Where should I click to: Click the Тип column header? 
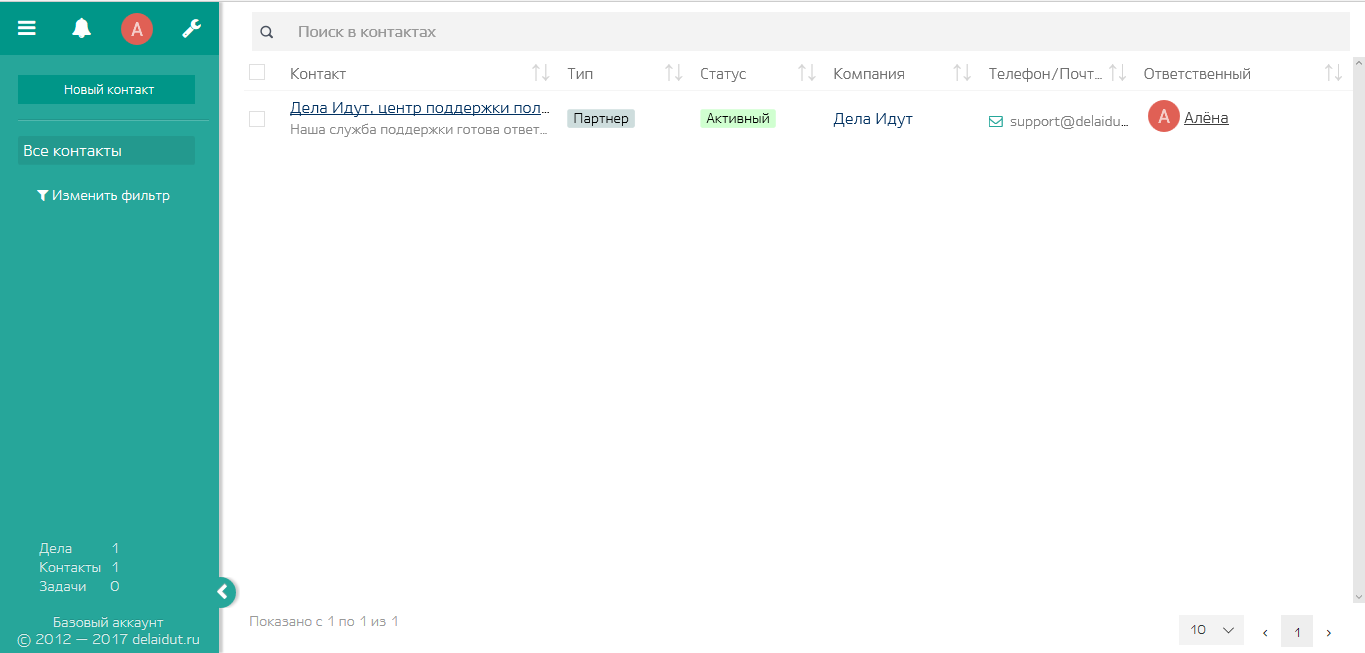pyautogui.click(x=580, y=74)
